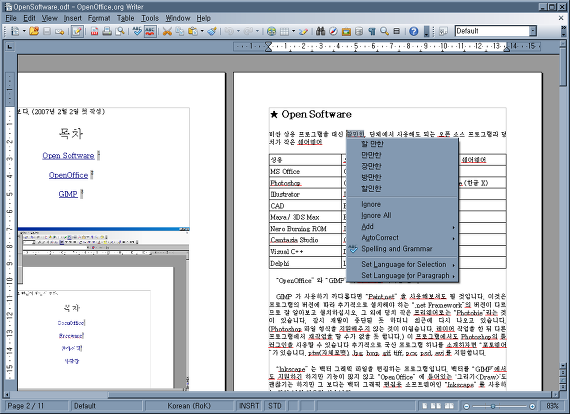Toggle INSRT insert mode in status bar
570x414 pixels.
click(x=249, y=406)
